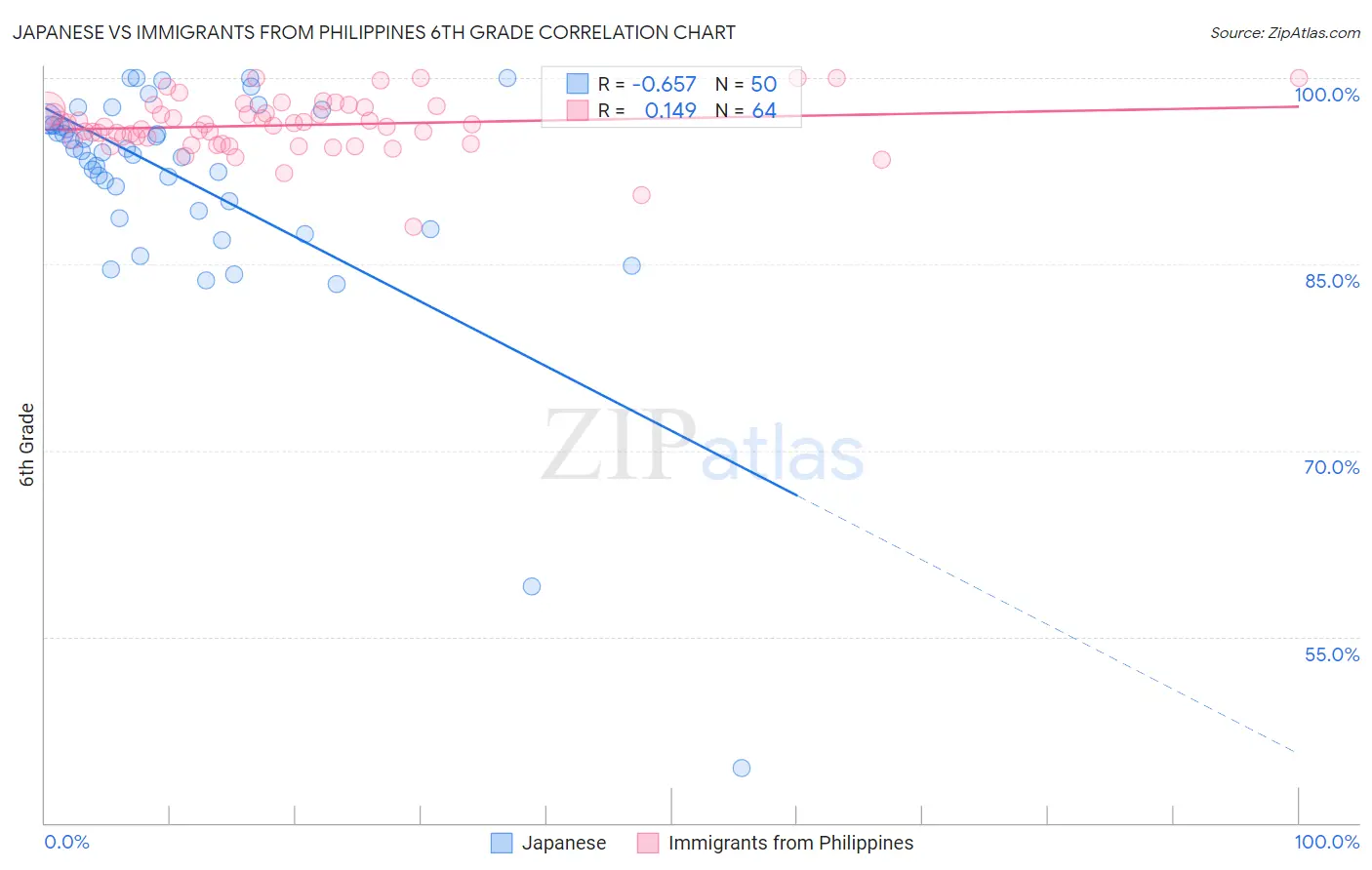Click the 55.0% y-axis tick label
Image resolution: width=1372 pixels, height=870 pixels.
point(1332,654)
